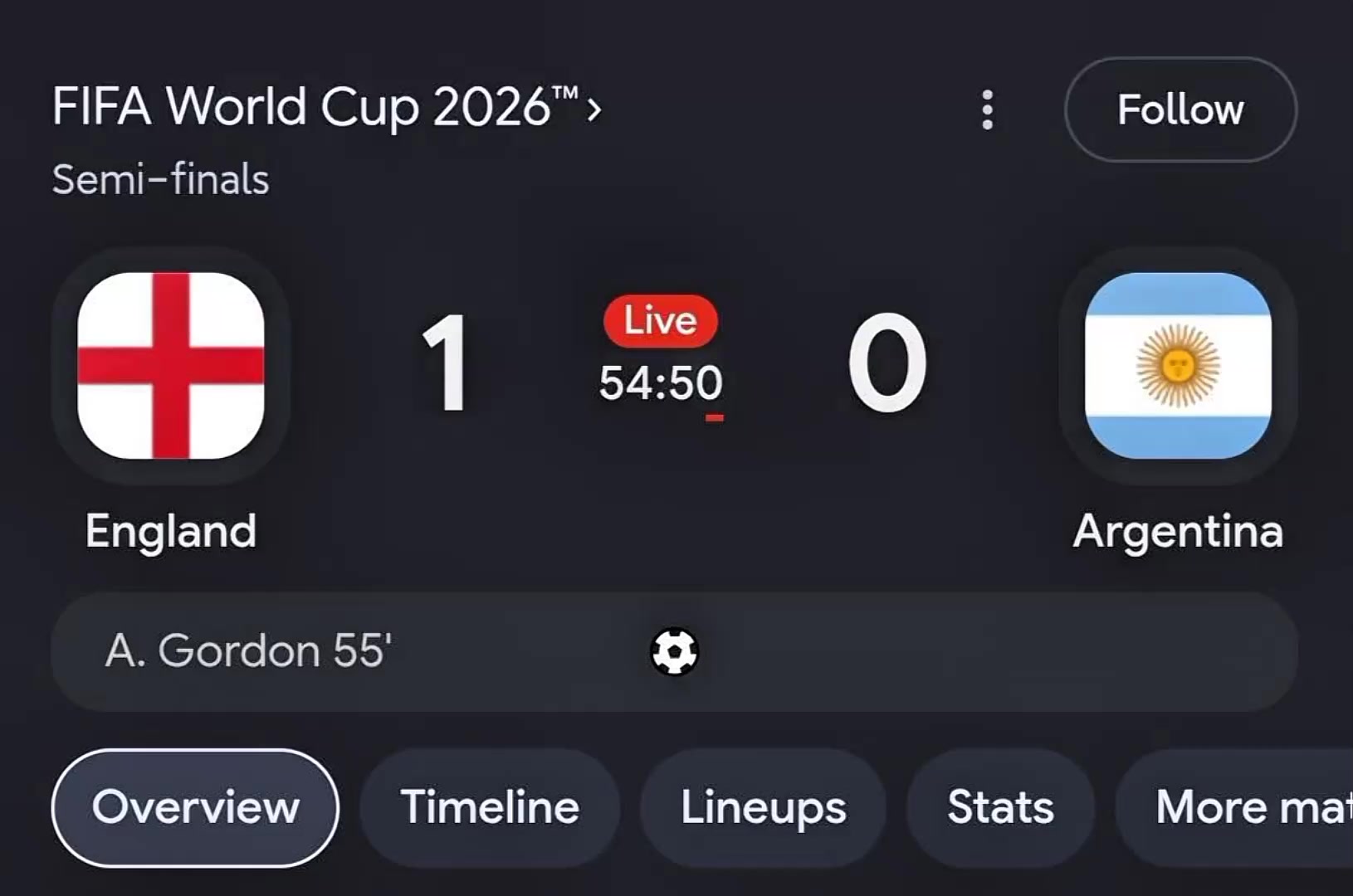Tap England's score of 1

(446, 363)
